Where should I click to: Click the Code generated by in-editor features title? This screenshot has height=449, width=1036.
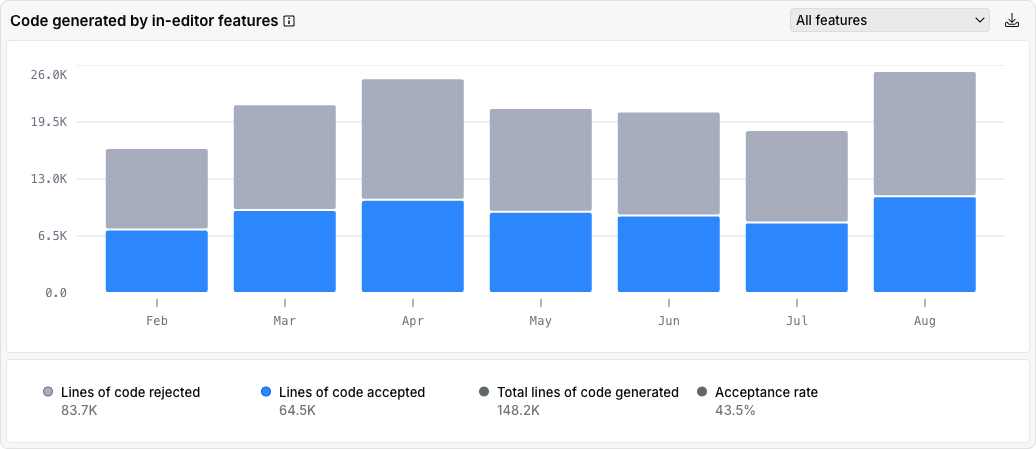click(144, 21)
